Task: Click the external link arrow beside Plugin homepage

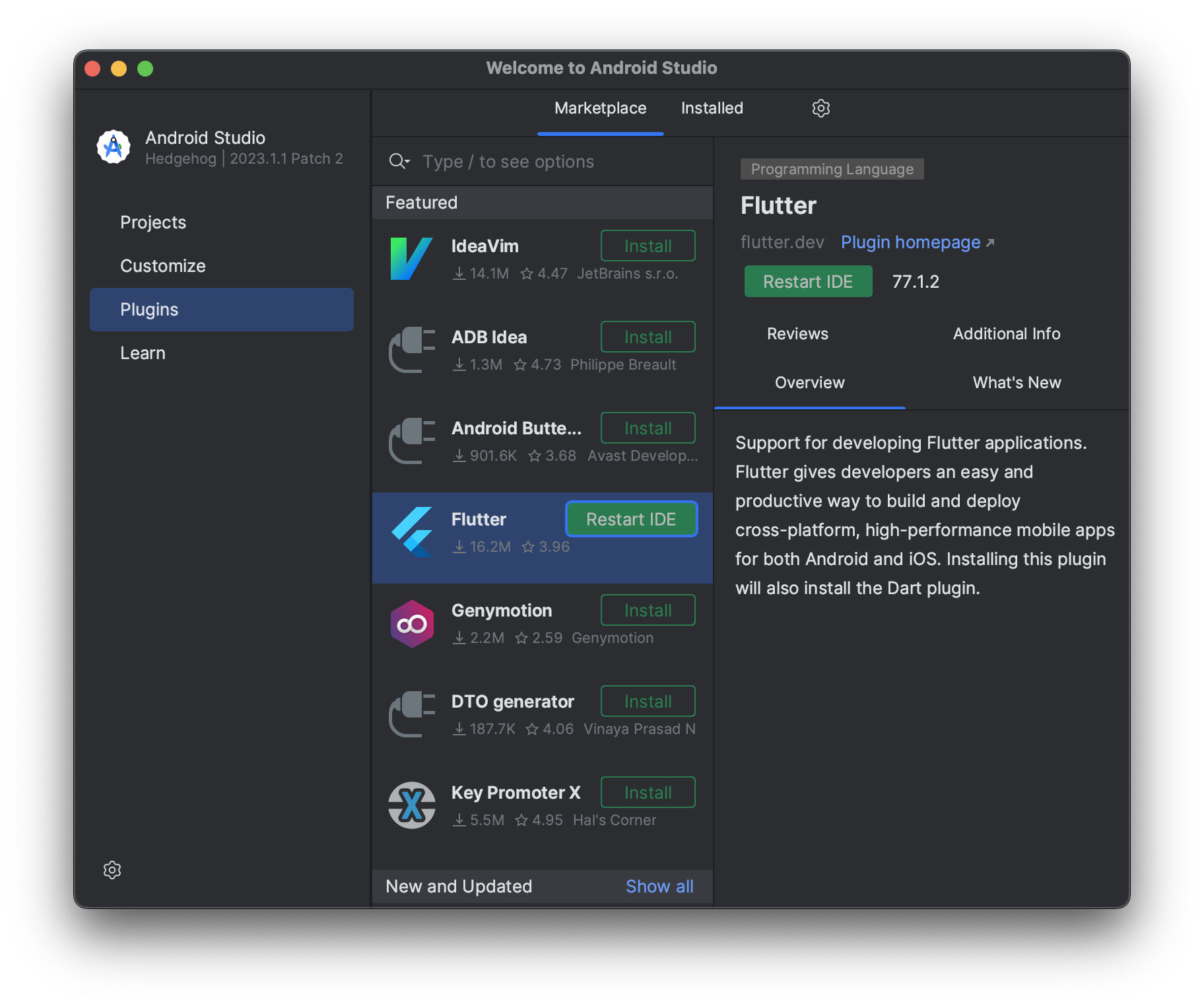Action: pos(990,244)
